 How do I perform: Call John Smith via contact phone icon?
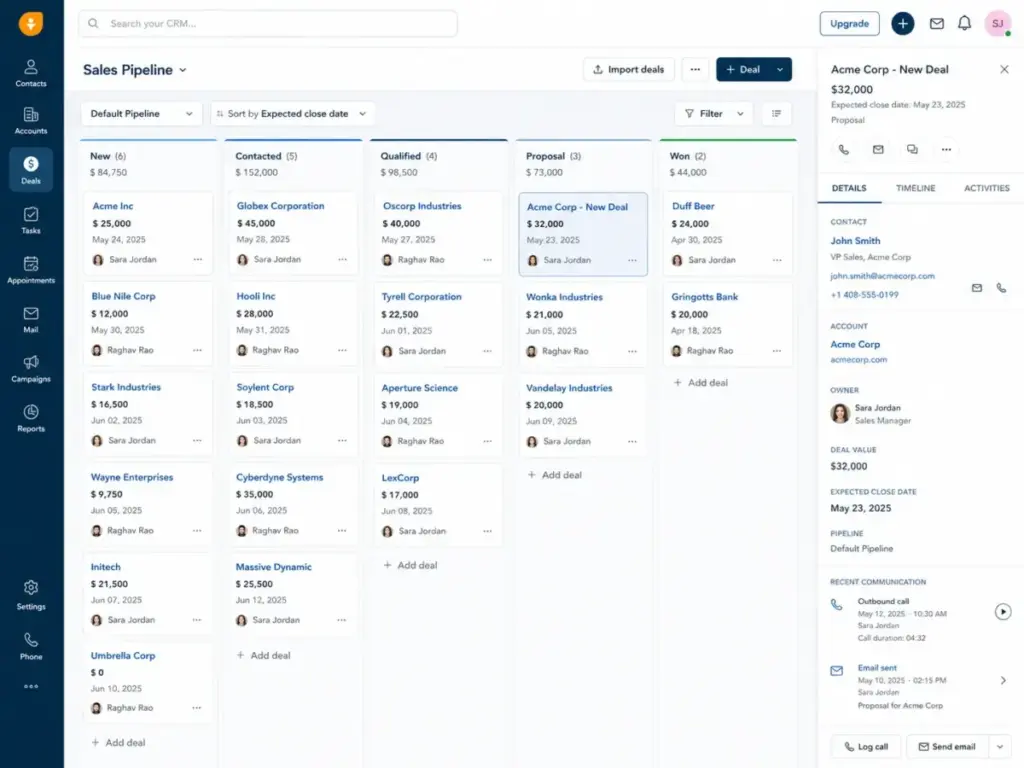tap(1001, 288)
